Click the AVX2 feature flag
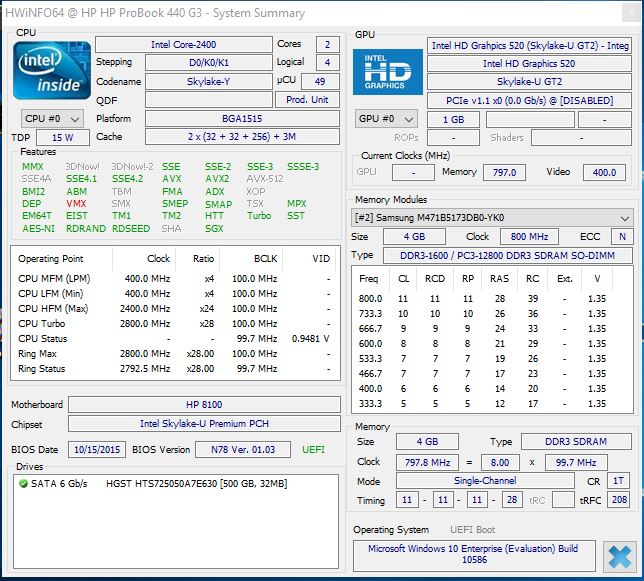 [217, 179]
